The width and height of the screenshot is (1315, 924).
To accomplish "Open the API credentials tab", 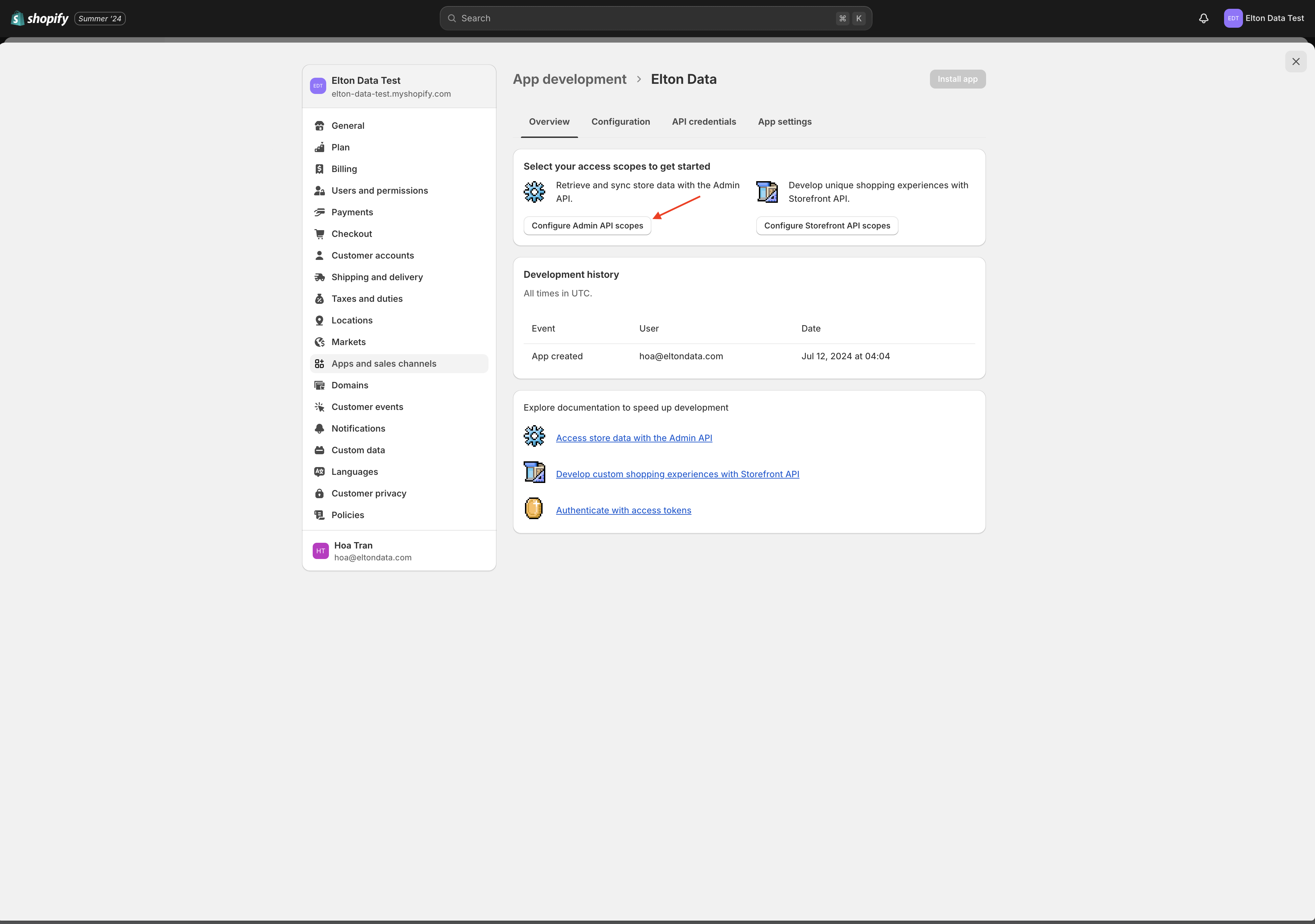I will [704, 121].
